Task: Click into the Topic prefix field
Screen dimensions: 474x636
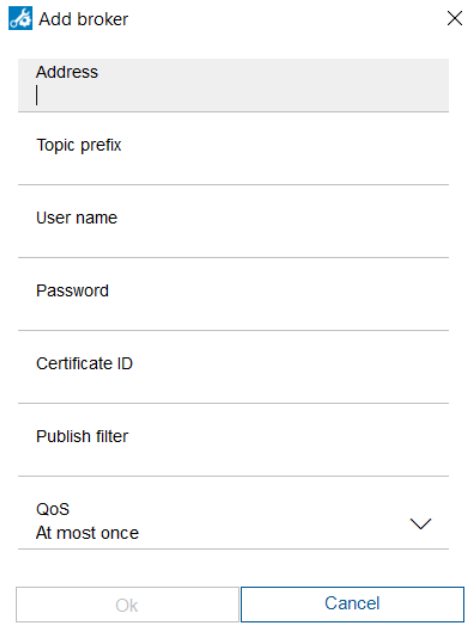Action: 233,158
